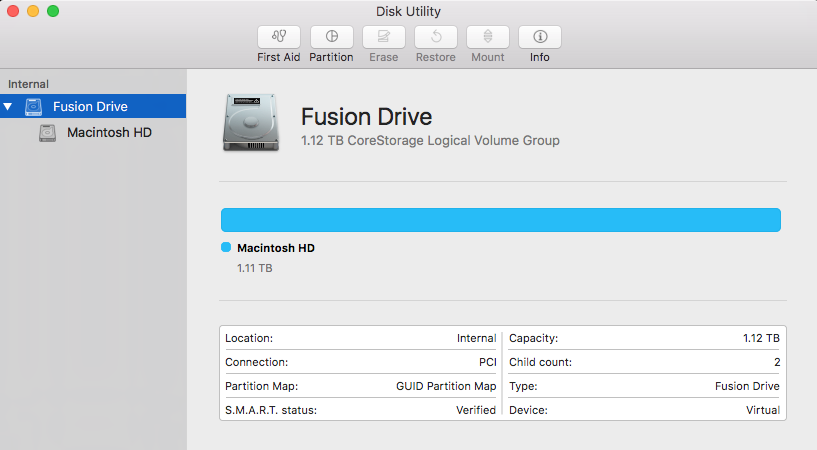The image size is (817, 450).
Task: Click the Connection: label
Action: pos(256,362)
